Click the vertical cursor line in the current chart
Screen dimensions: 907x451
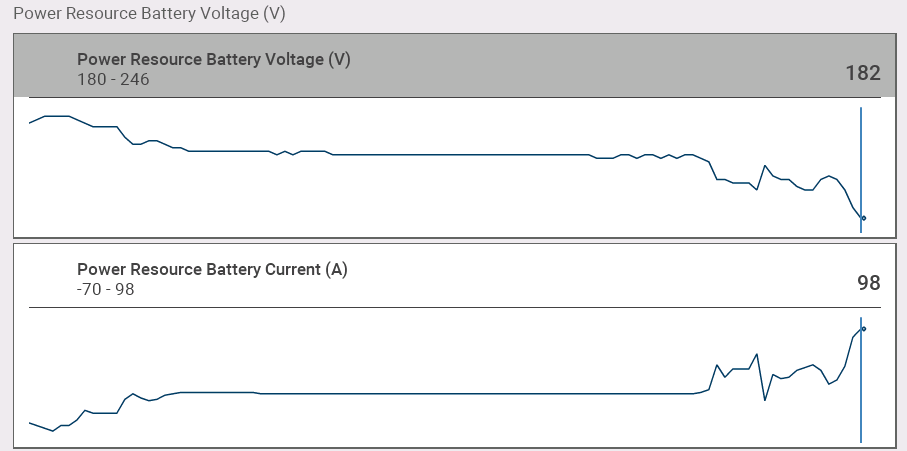(861, 400)
